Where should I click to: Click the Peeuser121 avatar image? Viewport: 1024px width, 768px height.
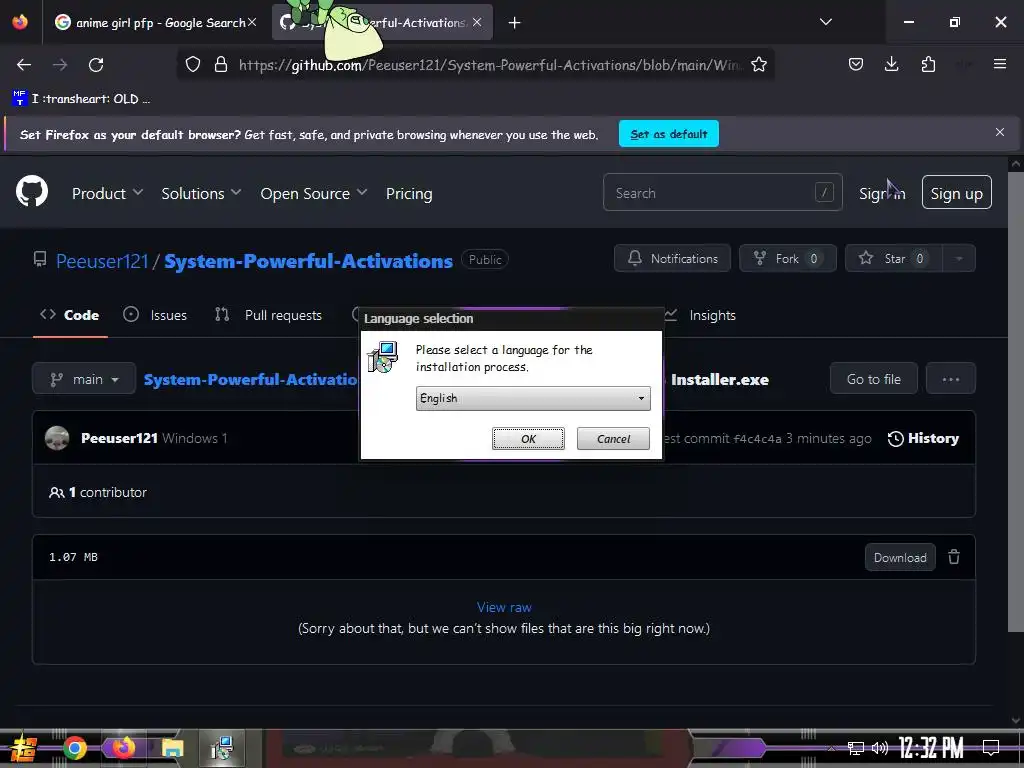[x=57, y=438]
